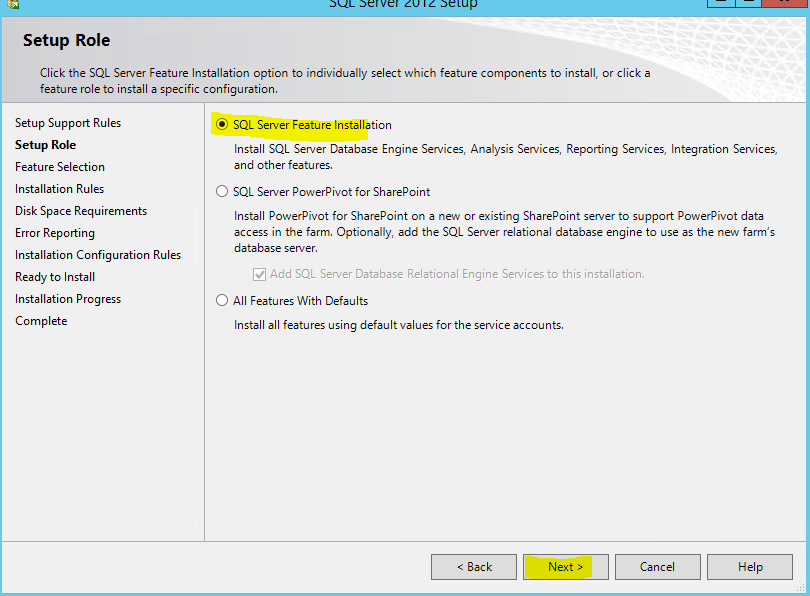This screenshot has width=810, height=596.
Task: Click Complete step in sidebar
Action: click(41, 321)
